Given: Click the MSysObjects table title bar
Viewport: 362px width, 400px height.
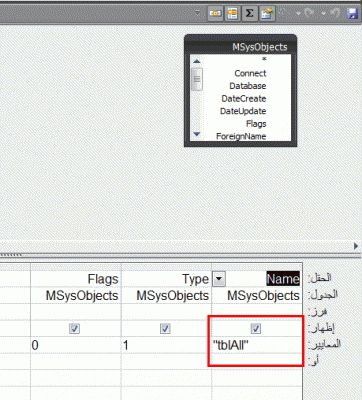Looking at the screenshot, I should pos(240,46).
